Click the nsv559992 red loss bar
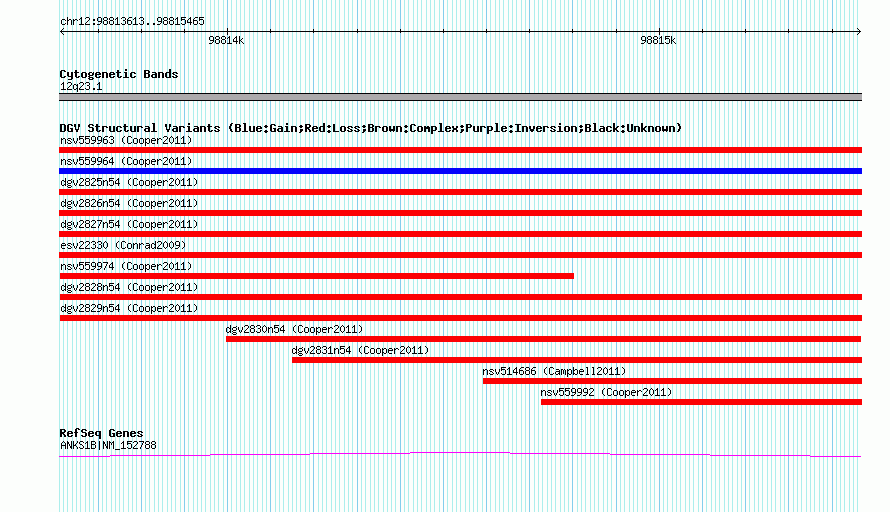 [x=702, y=402]
